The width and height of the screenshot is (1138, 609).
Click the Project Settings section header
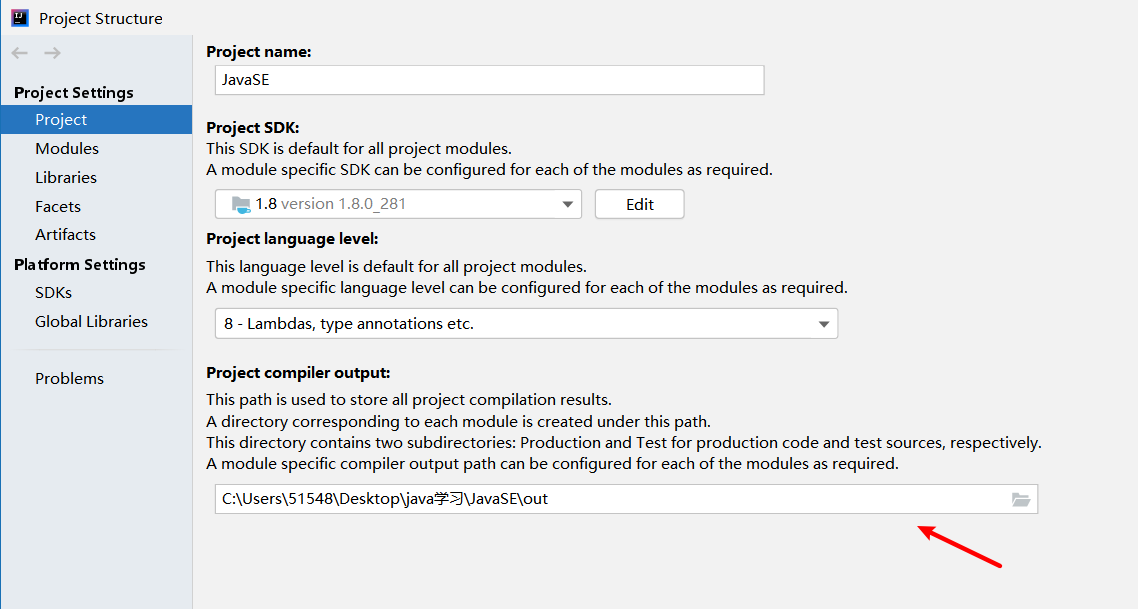click(x=74, y=93)
